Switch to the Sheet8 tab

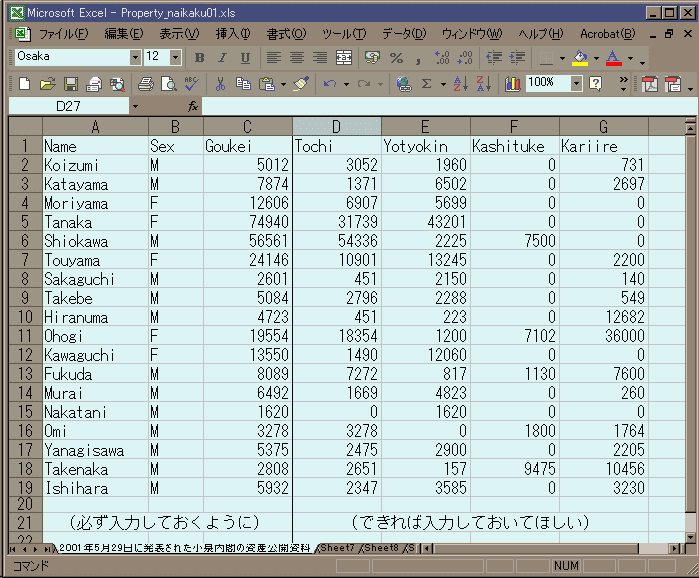381,548
